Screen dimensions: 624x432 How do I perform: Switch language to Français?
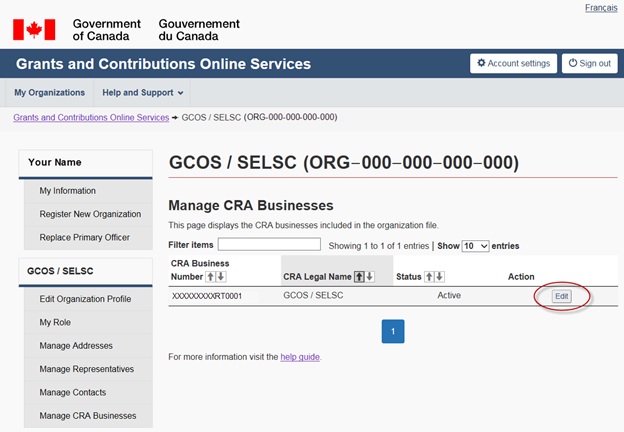click(x=600, y=8)
